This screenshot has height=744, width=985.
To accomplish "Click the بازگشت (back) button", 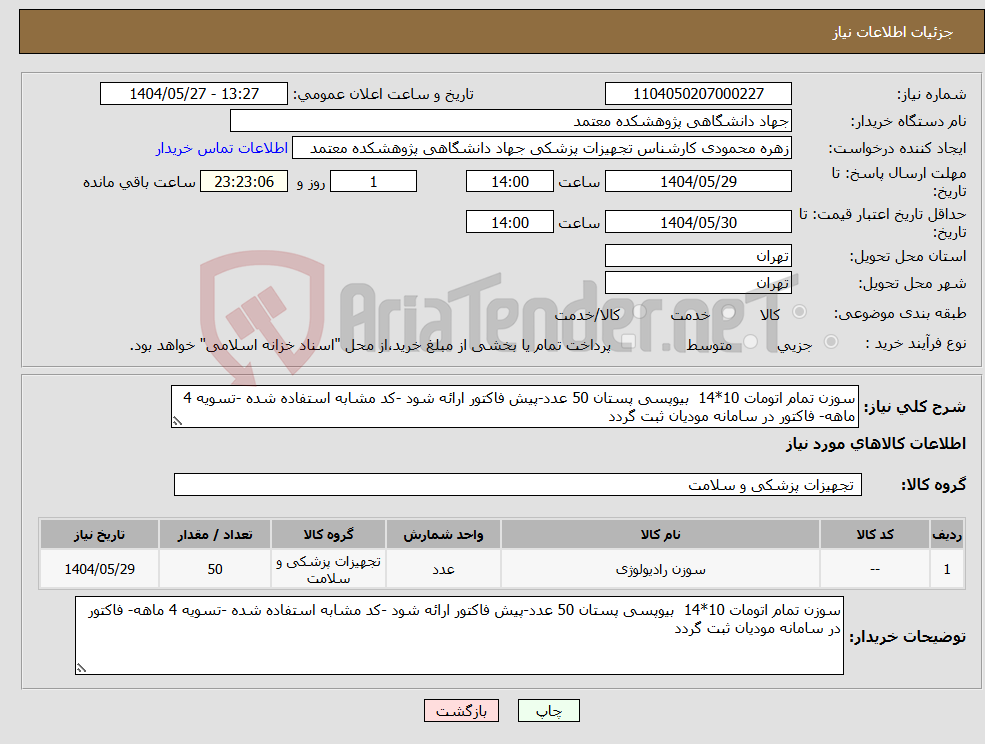I will tap(461, 711).
